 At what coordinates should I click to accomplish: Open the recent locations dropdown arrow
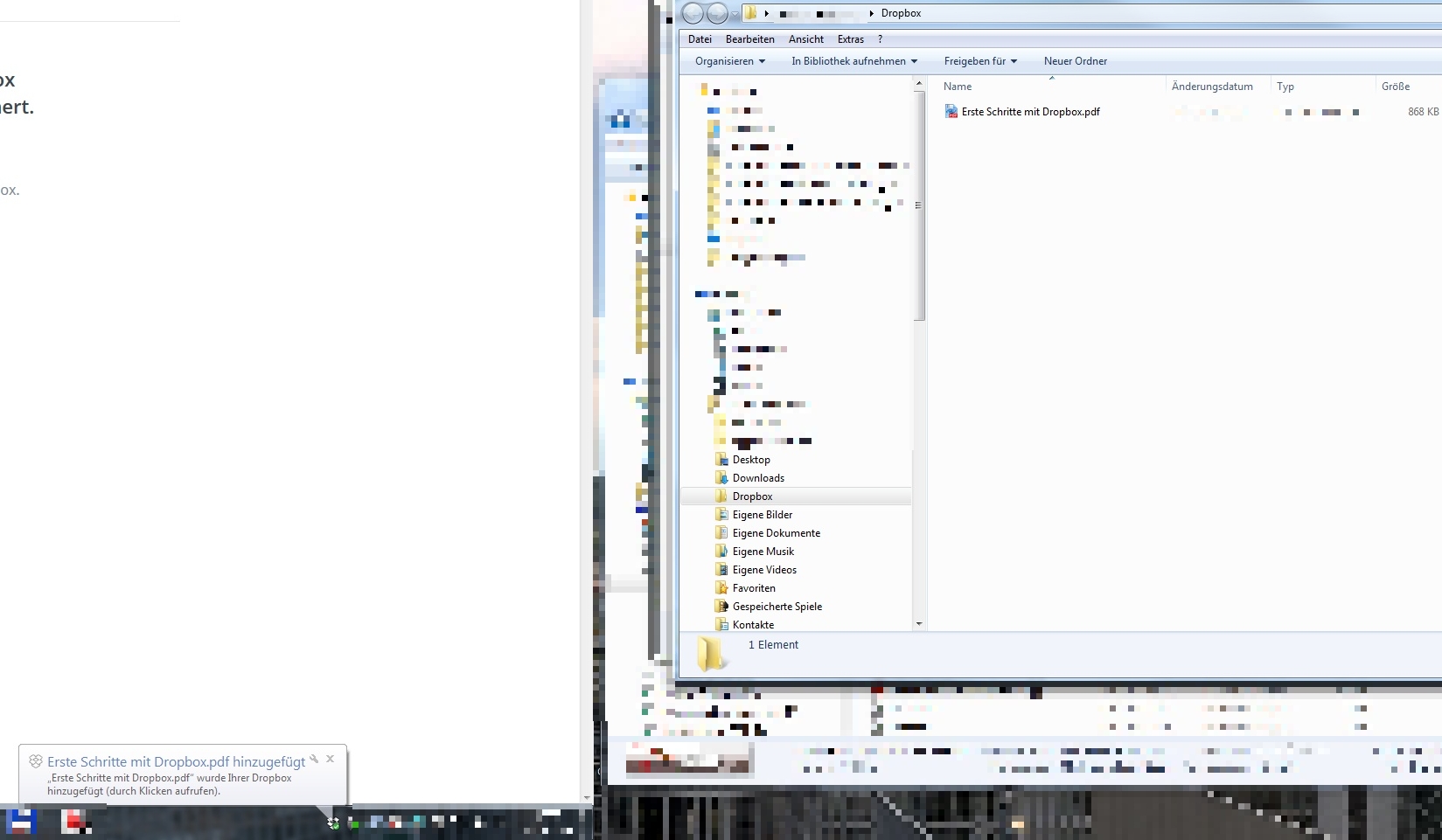735,14
